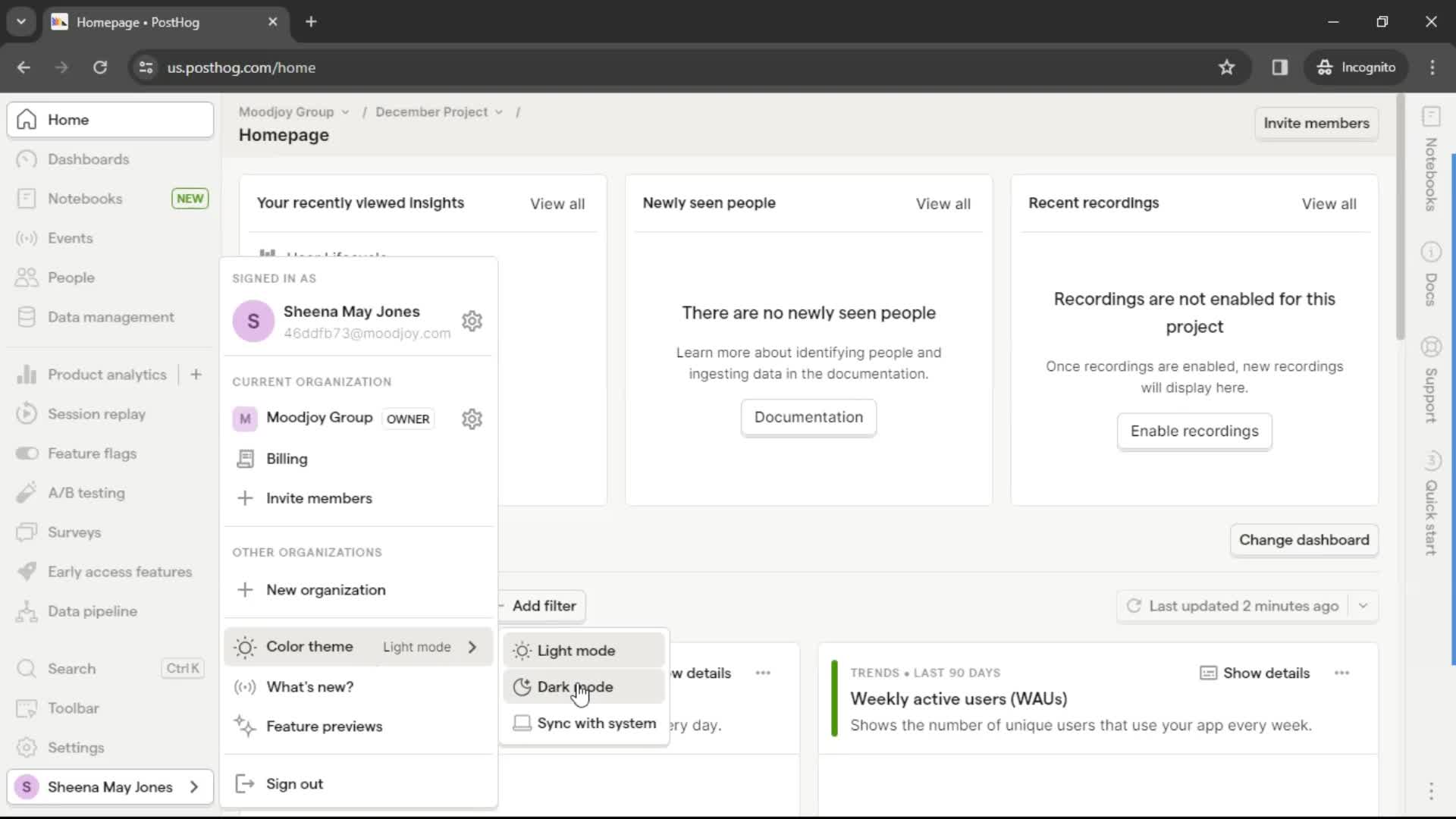Image resolution: width=1456 pixels, height=819 pixels.
Task: Open the Quick start side panel tab
Action: 1431,504
